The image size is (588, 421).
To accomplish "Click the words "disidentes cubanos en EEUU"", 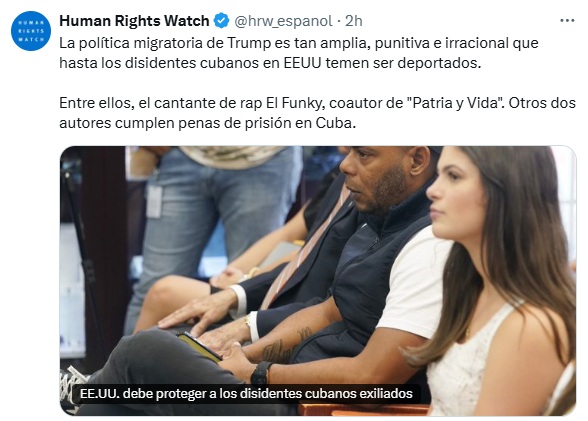I will (223, 63).
